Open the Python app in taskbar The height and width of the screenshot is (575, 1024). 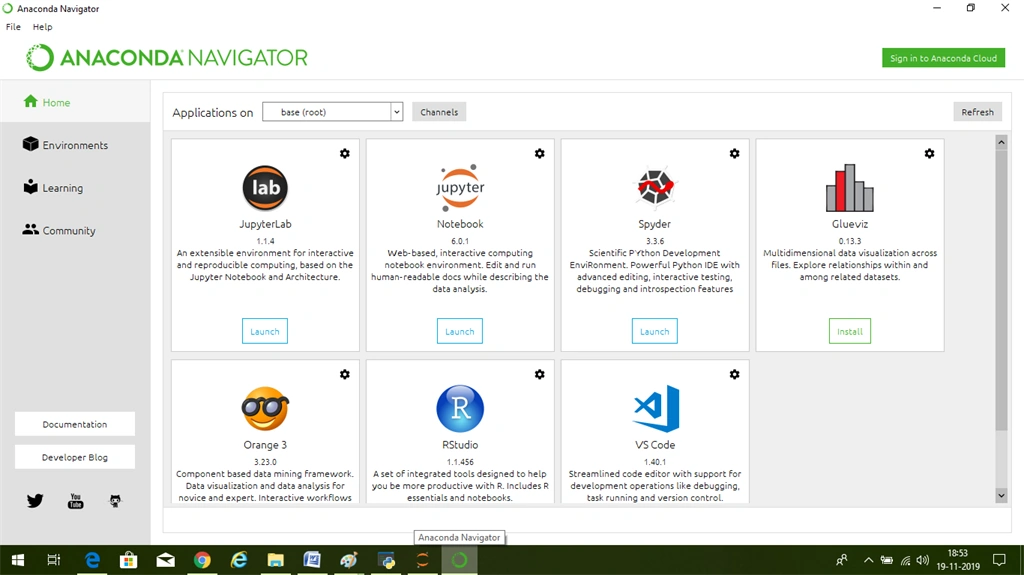pos(386,560)
